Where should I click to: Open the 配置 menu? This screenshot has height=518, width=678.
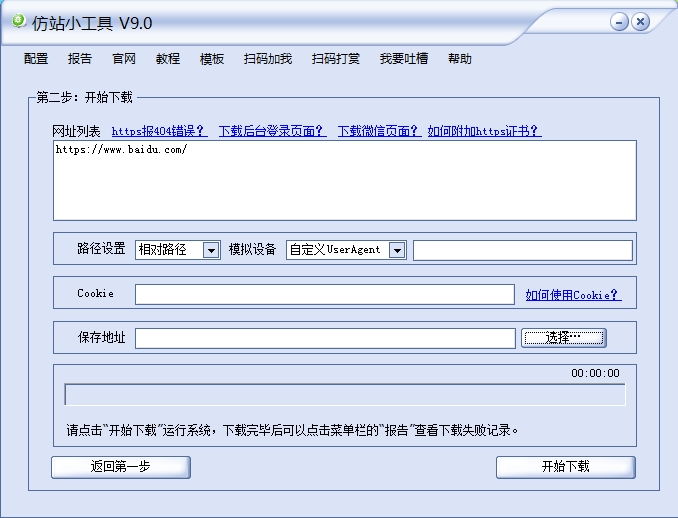click(x=36, y=59)
